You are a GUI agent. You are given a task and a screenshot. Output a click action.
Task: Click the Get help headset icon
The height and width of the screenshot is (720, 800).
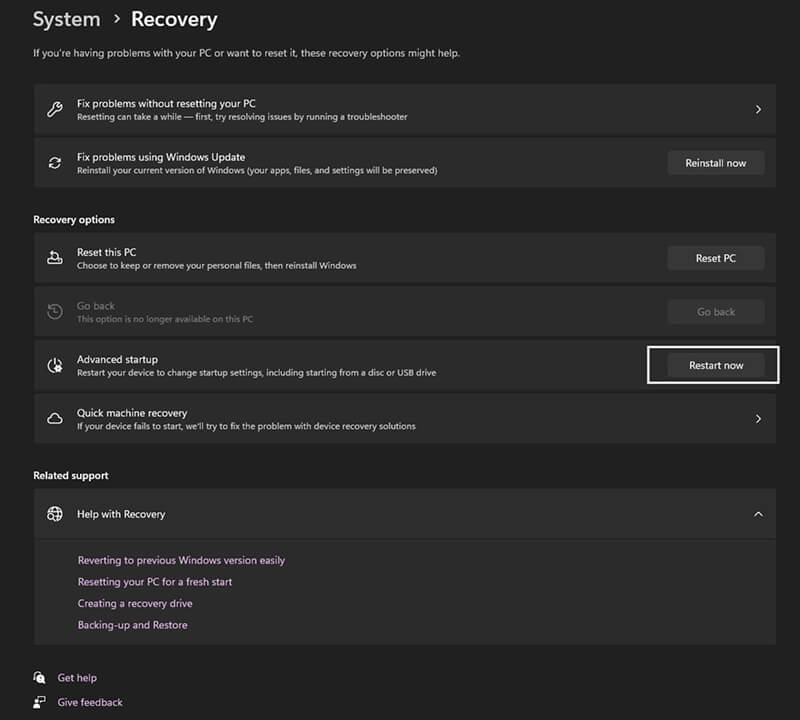point(39,678)
